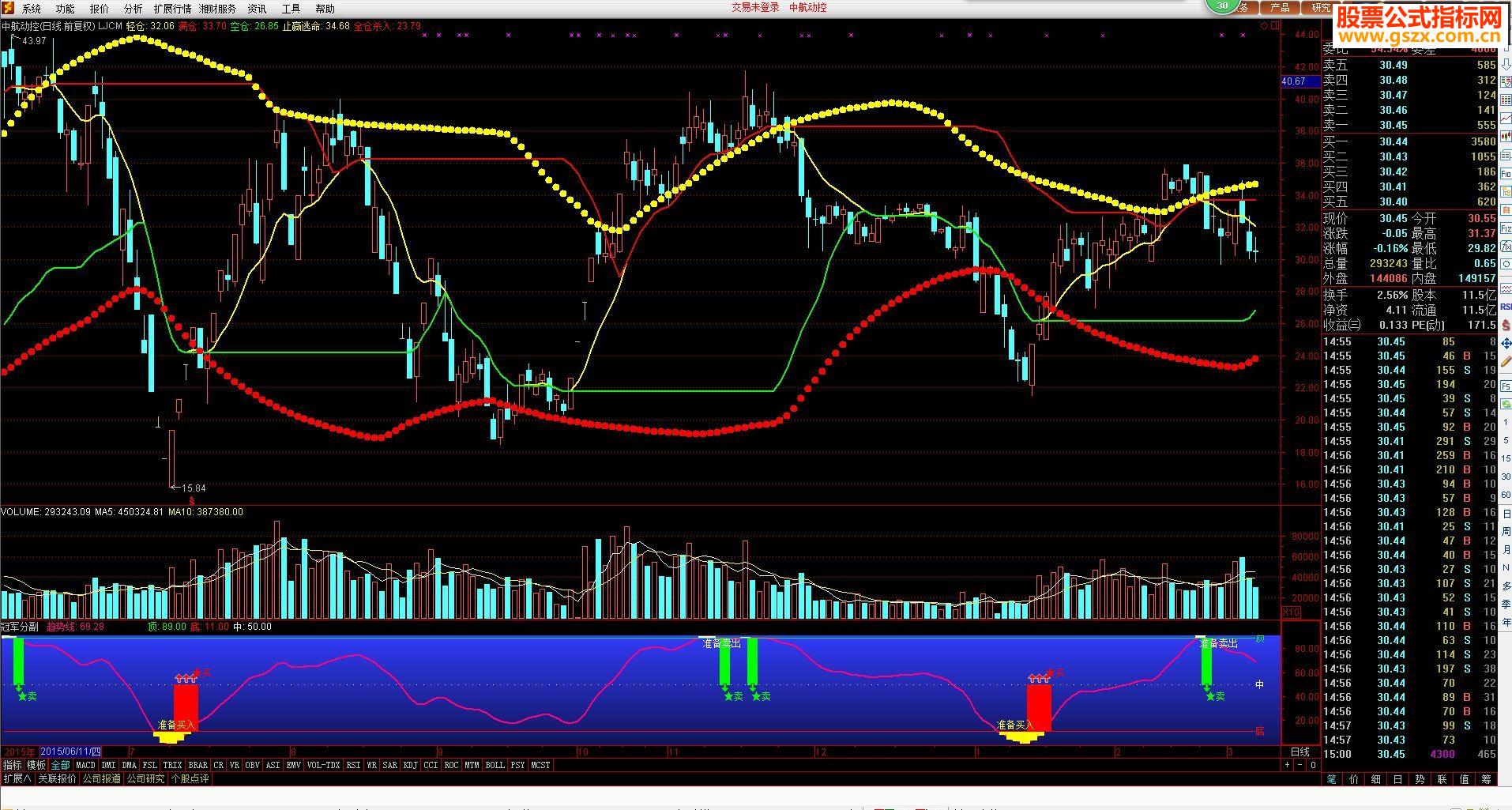Open the 产品 top tab
The width and height of the screenshot is (1512, 810).
[1280, 7]
